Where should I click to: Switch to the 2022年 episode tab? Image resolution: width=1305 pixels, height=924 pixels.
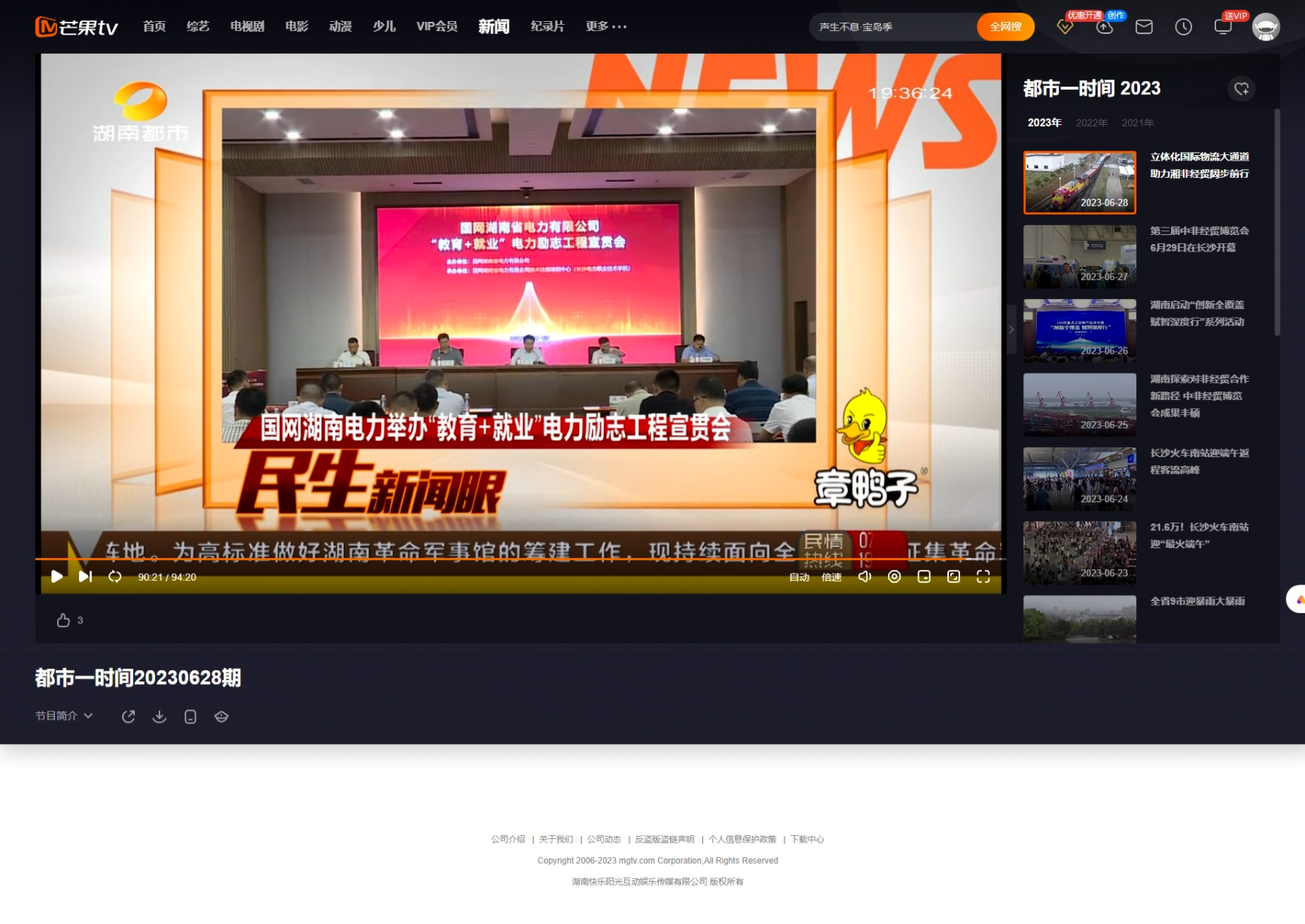click(x=1090, y=123)
